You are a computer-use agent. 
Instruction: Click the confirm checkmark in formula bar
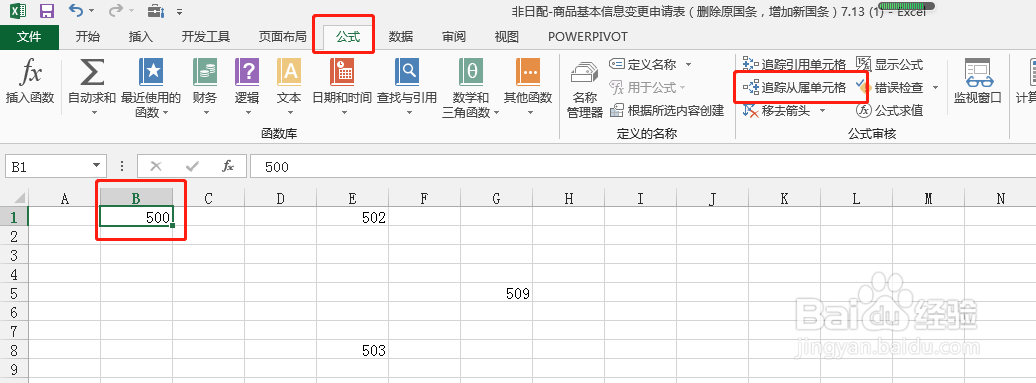[x=192, y=166]
